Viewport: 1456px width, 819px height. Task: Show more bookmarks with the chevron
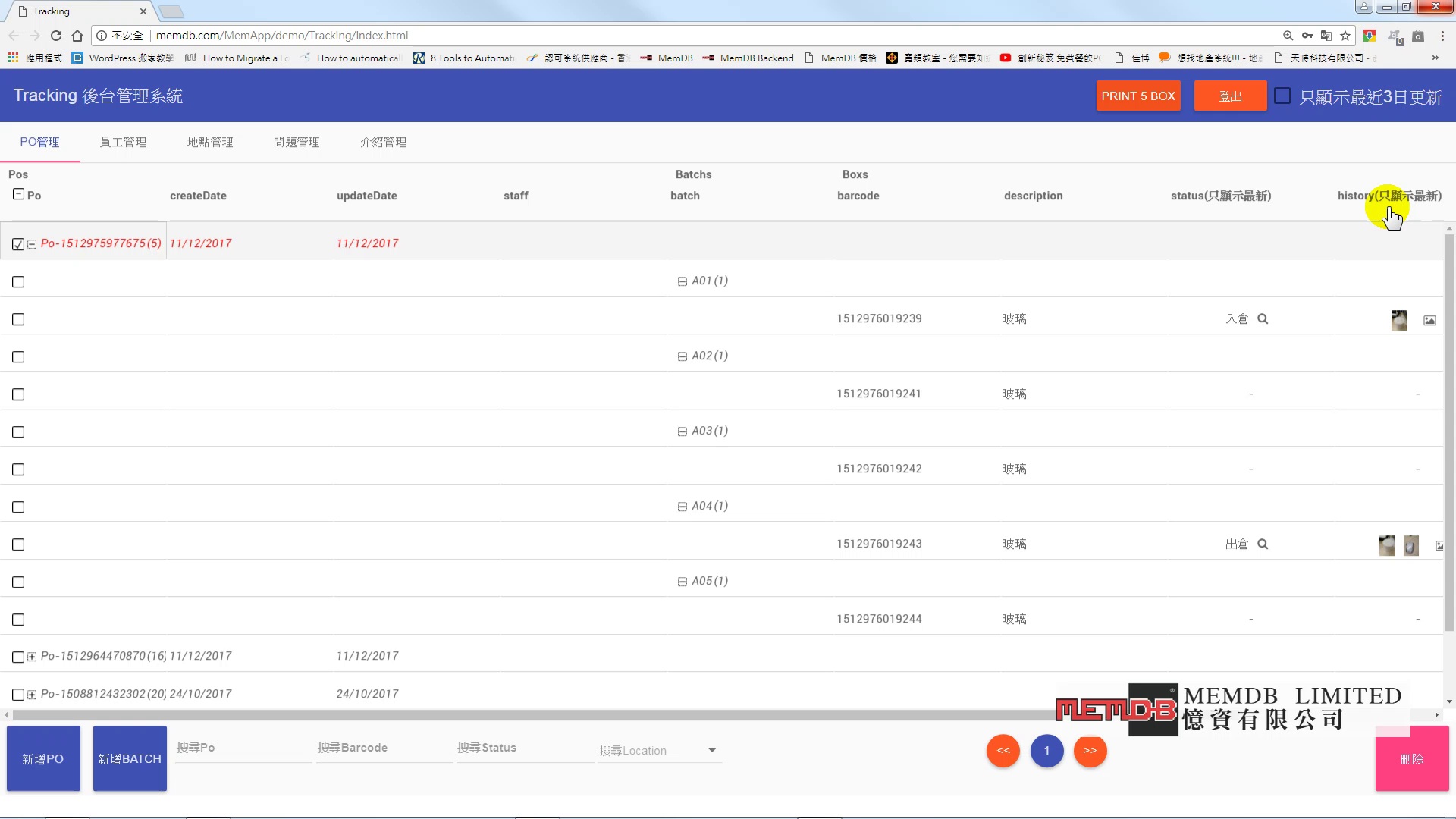[1435, 58]
